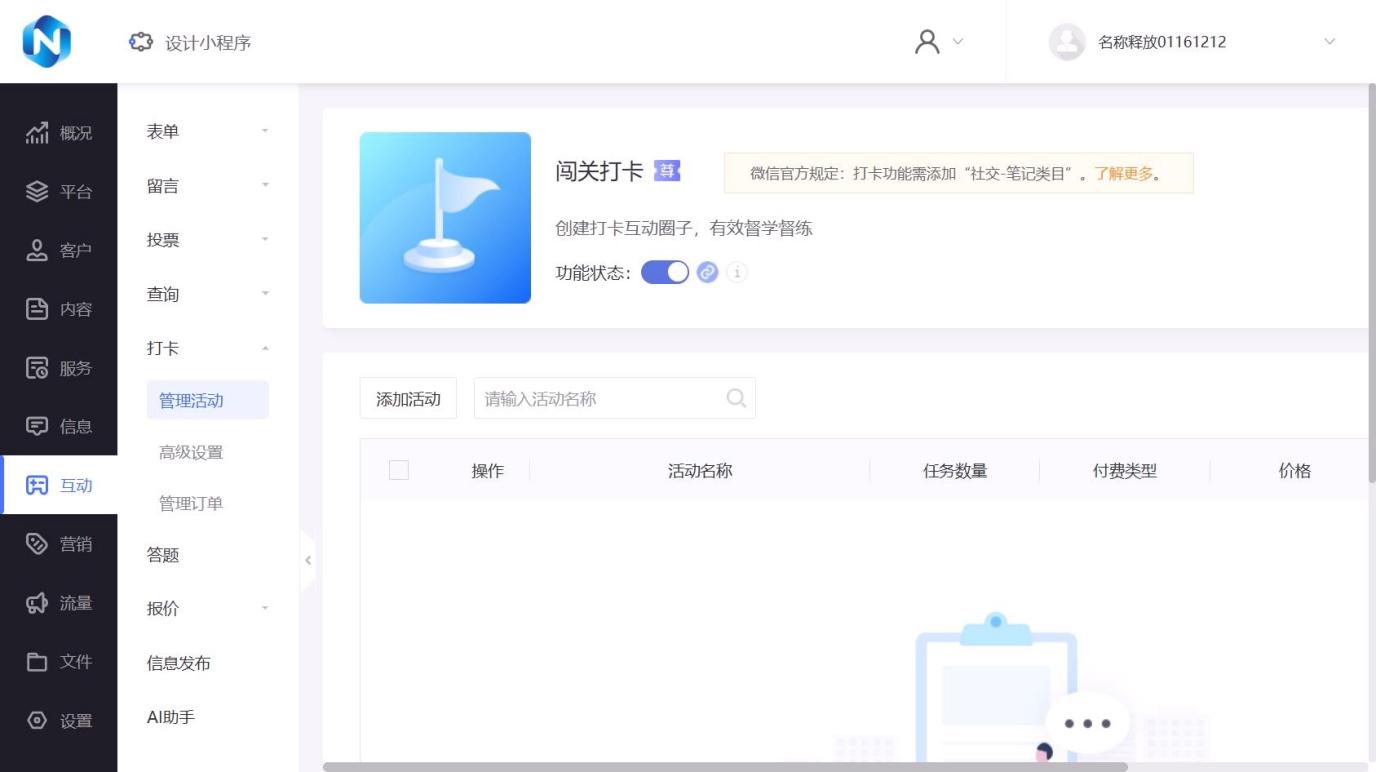1376x772 pixels.
Task: Click the 营销 marketing tag icon
Action: 37,544
